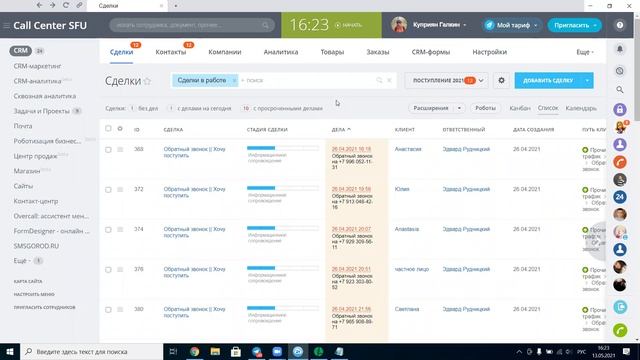Open the blue 24 chat icon

(x=620, y=197)
